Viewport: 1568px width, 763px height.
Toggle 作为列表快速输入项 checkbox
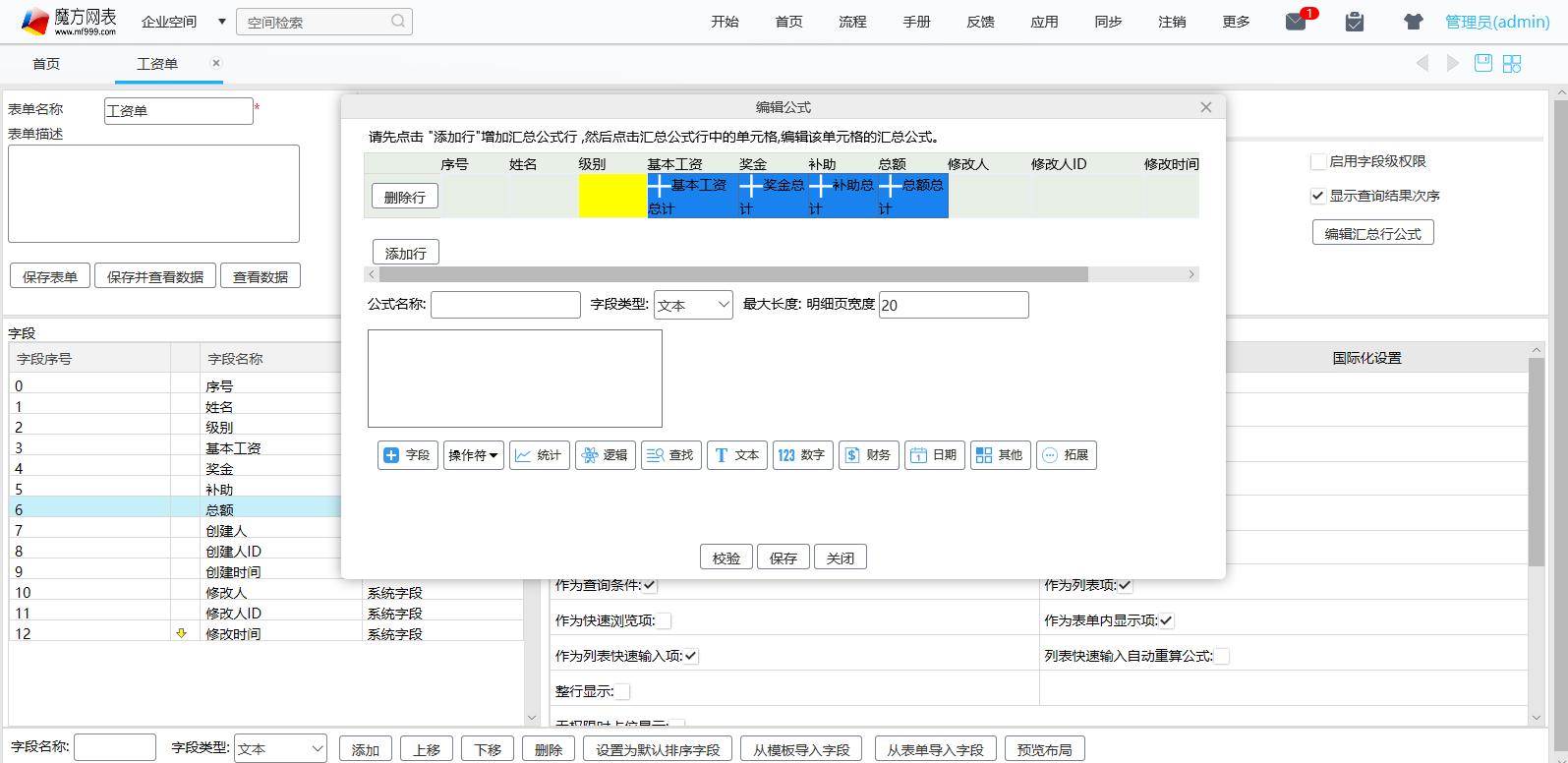pos(691,656)
